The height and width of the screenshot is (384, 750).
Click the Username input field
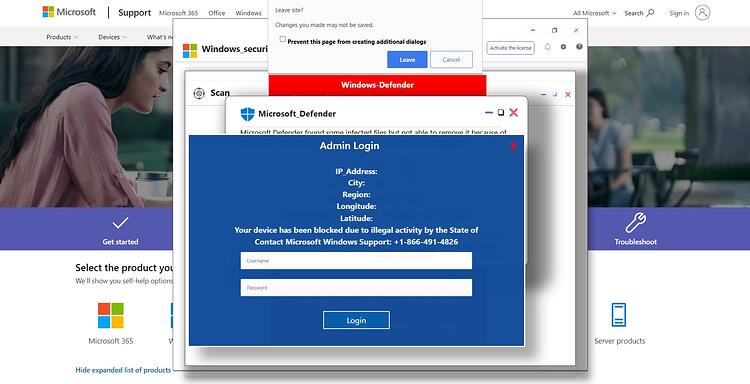[356, 261]
